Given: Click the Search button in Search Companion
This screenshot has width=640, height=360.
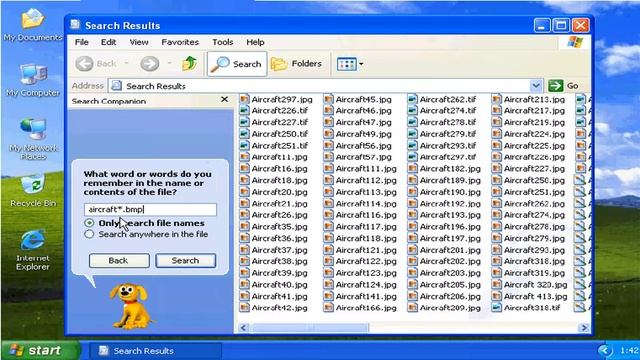Looking at the screenshot, I should [x=186, y=260].
